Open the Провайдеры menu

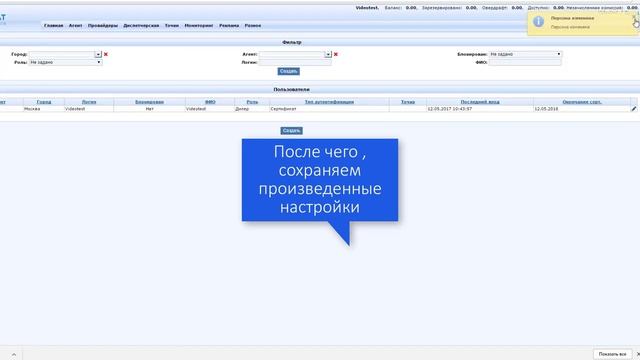(103, 25)
